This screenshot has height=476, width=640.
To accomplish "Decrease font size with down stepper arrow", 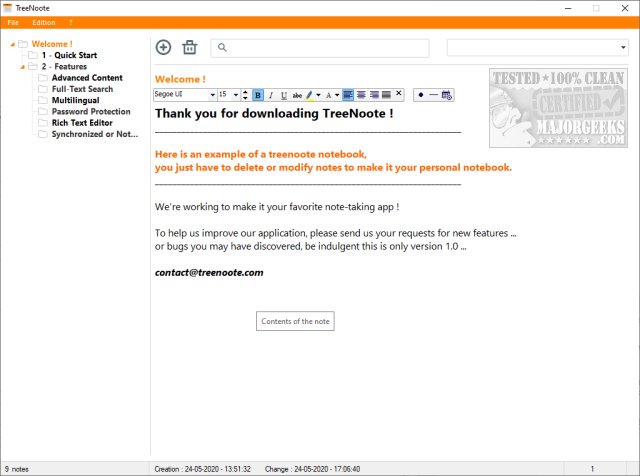I will (x=245, y=98).
